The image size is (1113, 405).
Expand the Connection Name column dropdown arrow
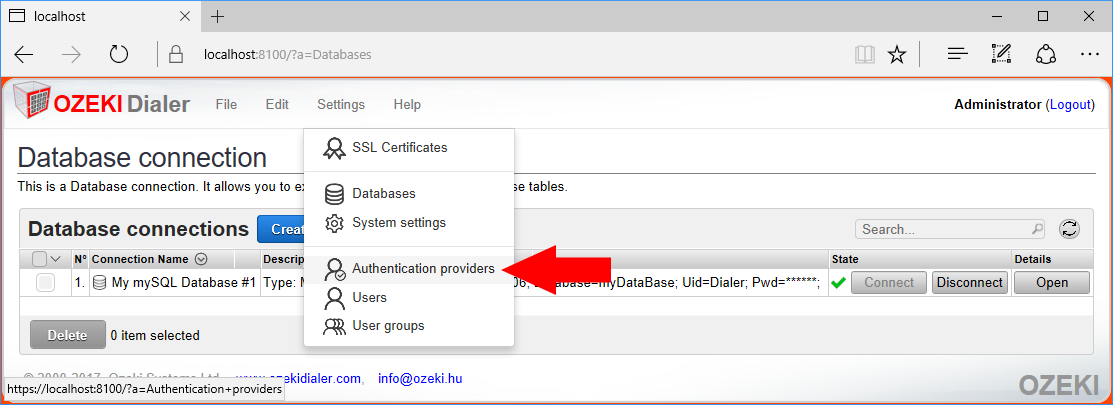[x=201, y=259]
